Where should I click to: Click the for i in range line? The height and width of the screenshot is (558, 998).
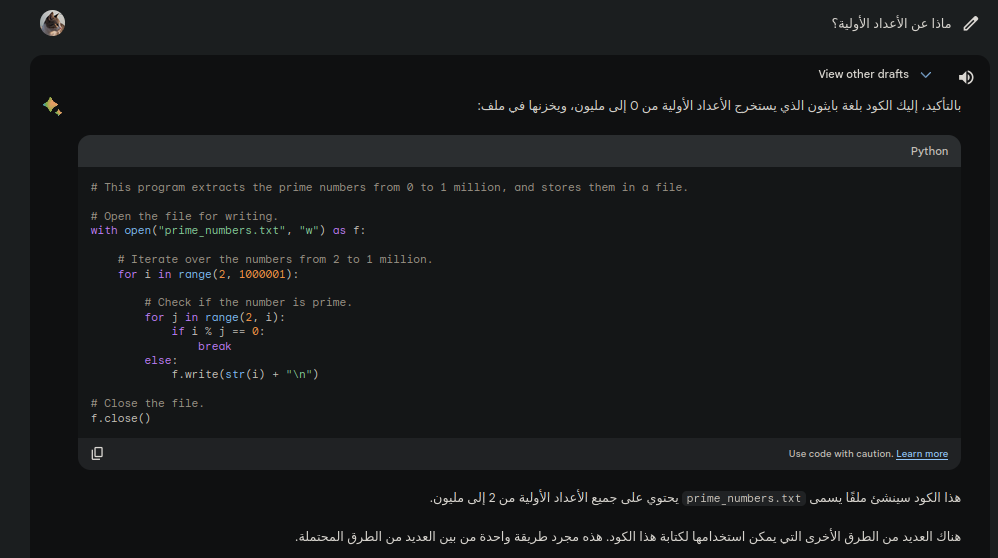(208, 274)
